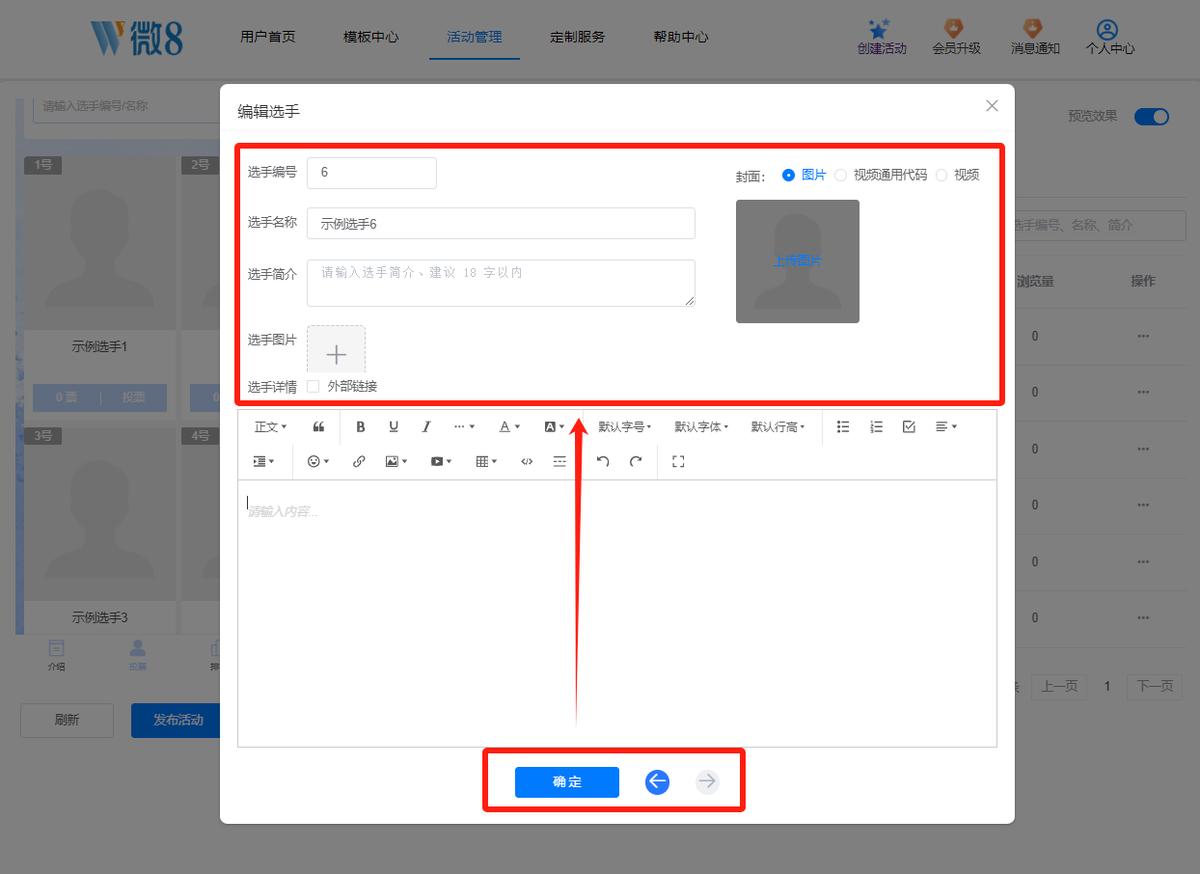The image size is (1200, 874).
Task: Redo the last edit
Action: (635, 461)
